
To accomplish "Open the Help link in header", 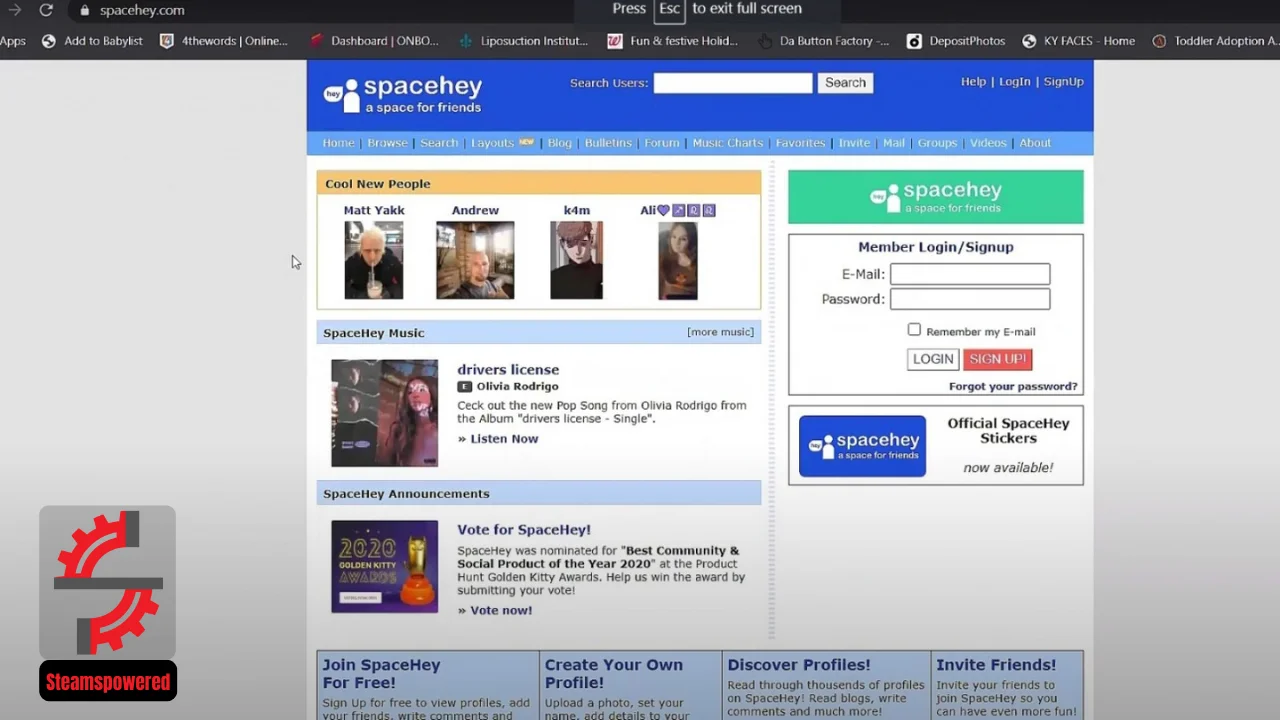I will (973, 82).
